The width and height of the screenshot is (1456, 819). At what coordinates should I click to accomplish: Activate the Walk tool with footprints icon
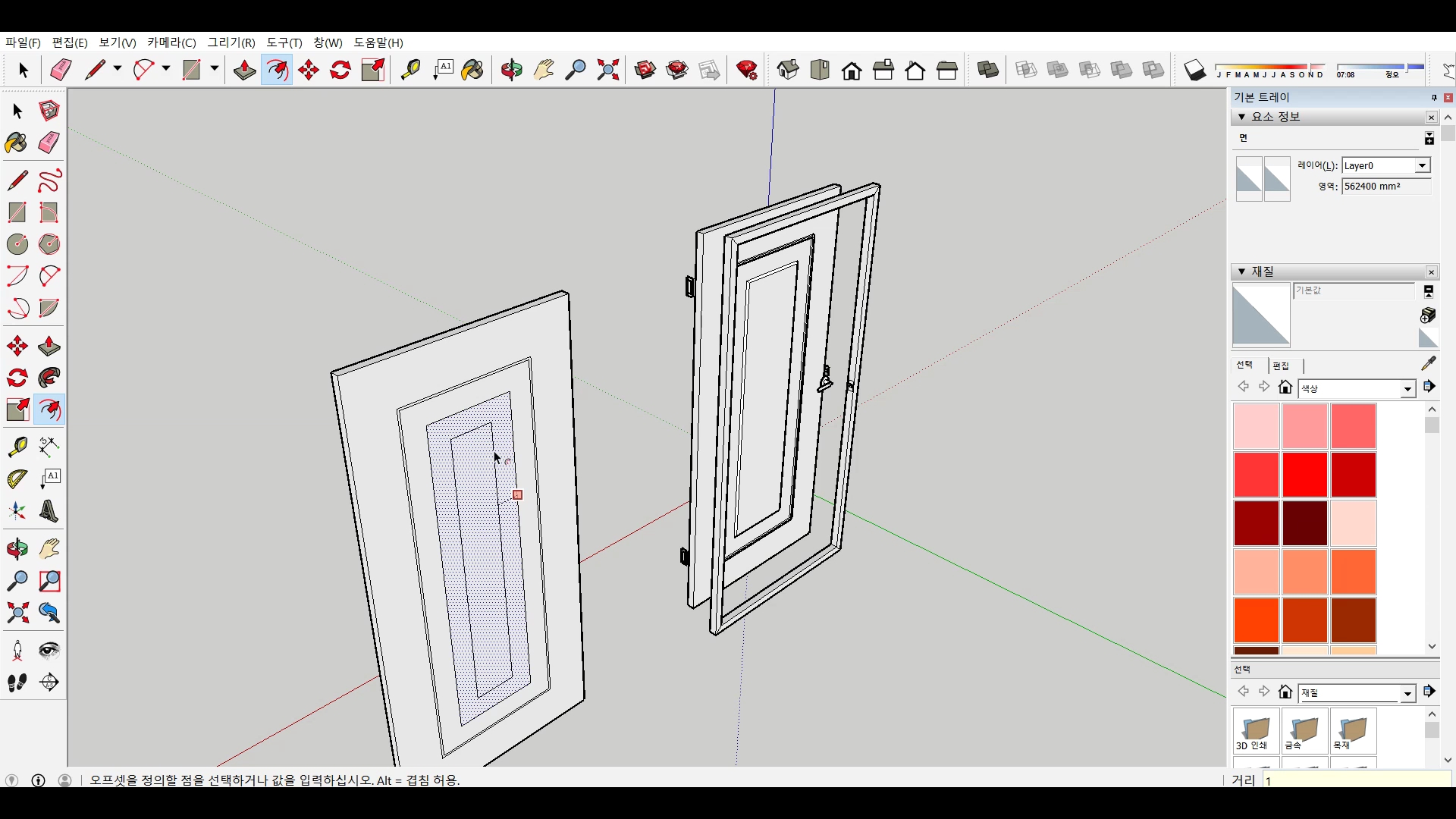pos(17,682)
